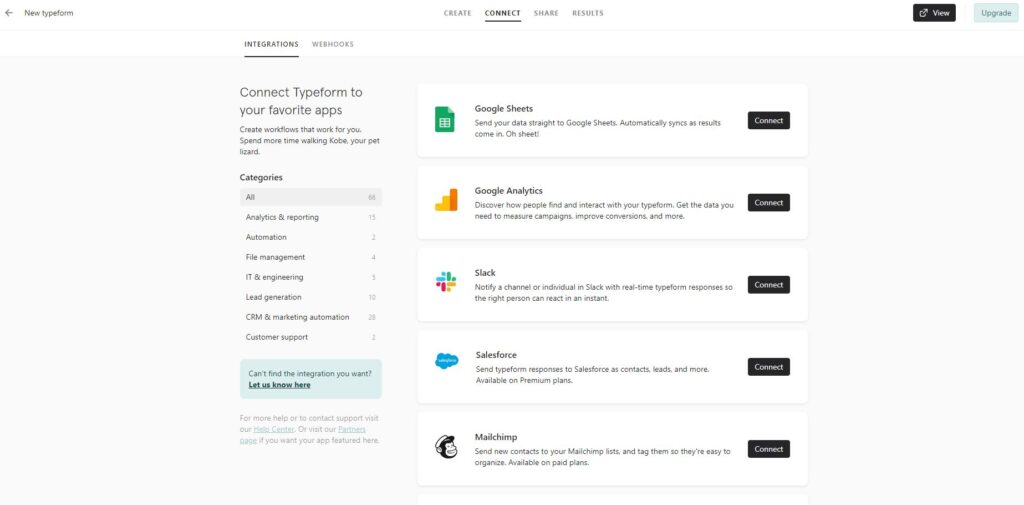The image size is (1024, 505).
Task: Click the Salesforce cloud logo
Action: tap(446, 361)
